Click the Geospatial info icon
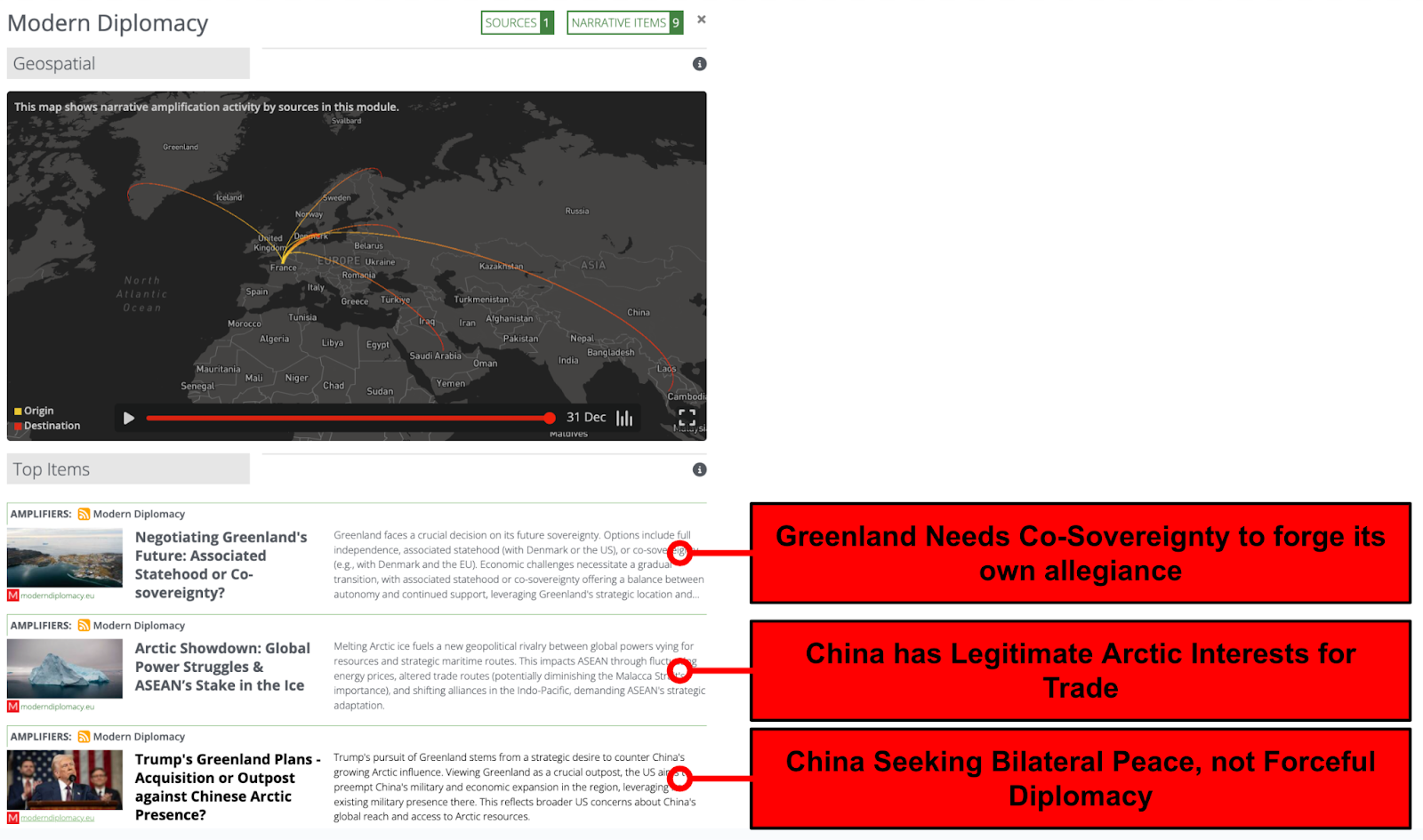 pyautogui.click(x=700, y=64)
